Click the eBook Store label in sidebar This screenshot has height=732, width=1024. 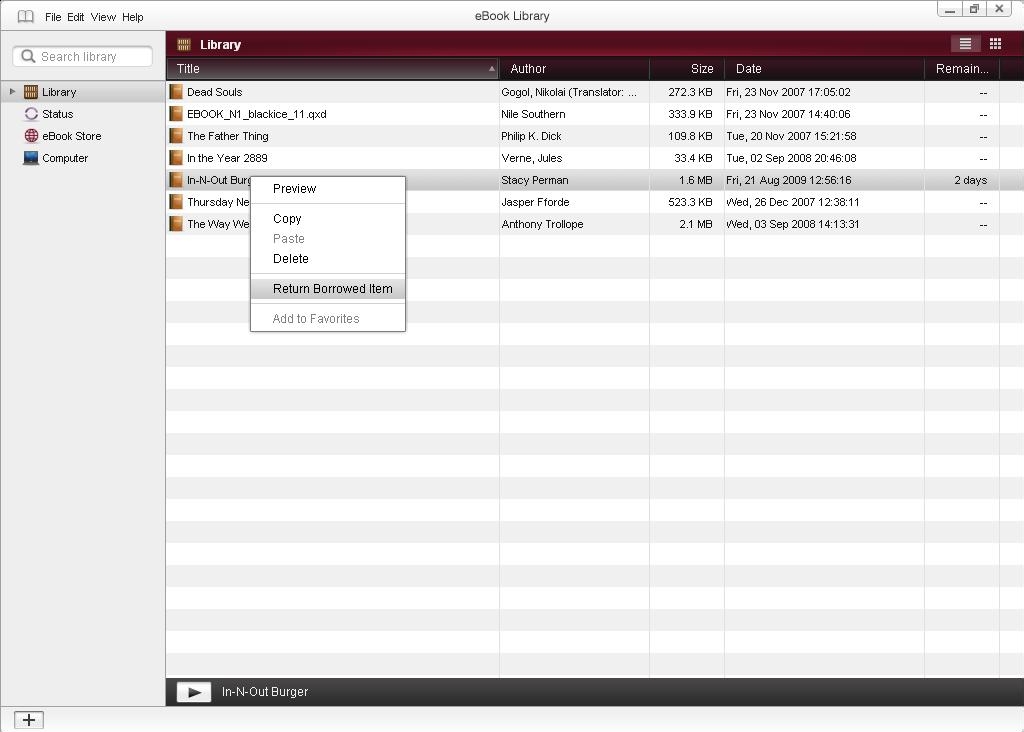coord(72,136)
